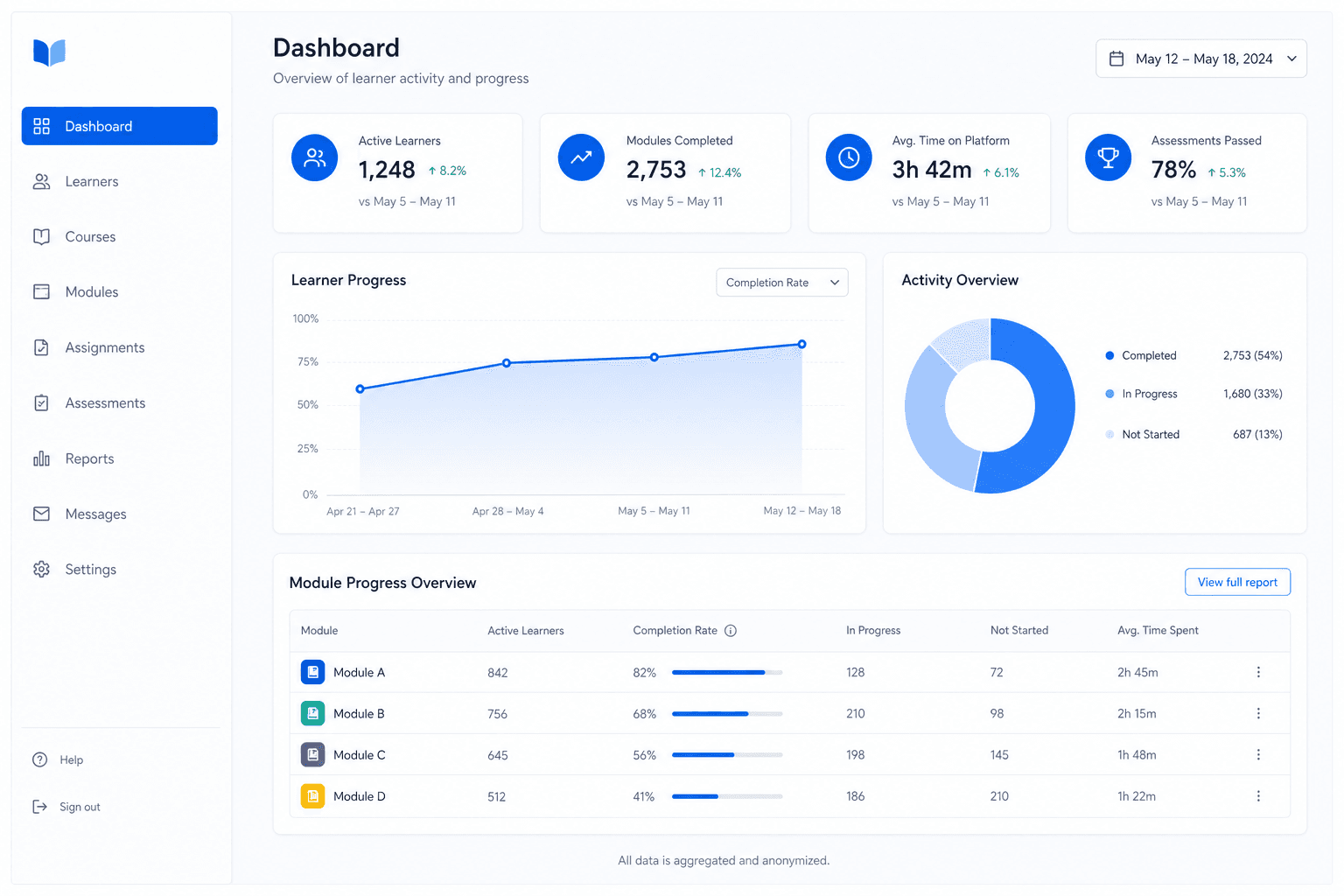Click the In Progress column header
1344x896 pixels.
click(x=873, y=631)
